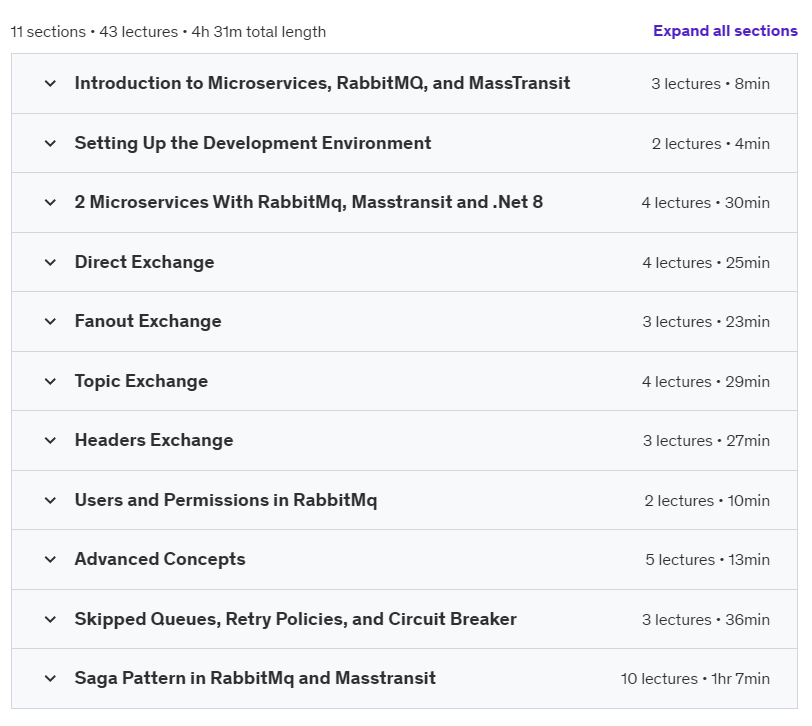Select "2 Microservices With RabbitMq, Masstransit and .Net 8"

click(309, 202)
